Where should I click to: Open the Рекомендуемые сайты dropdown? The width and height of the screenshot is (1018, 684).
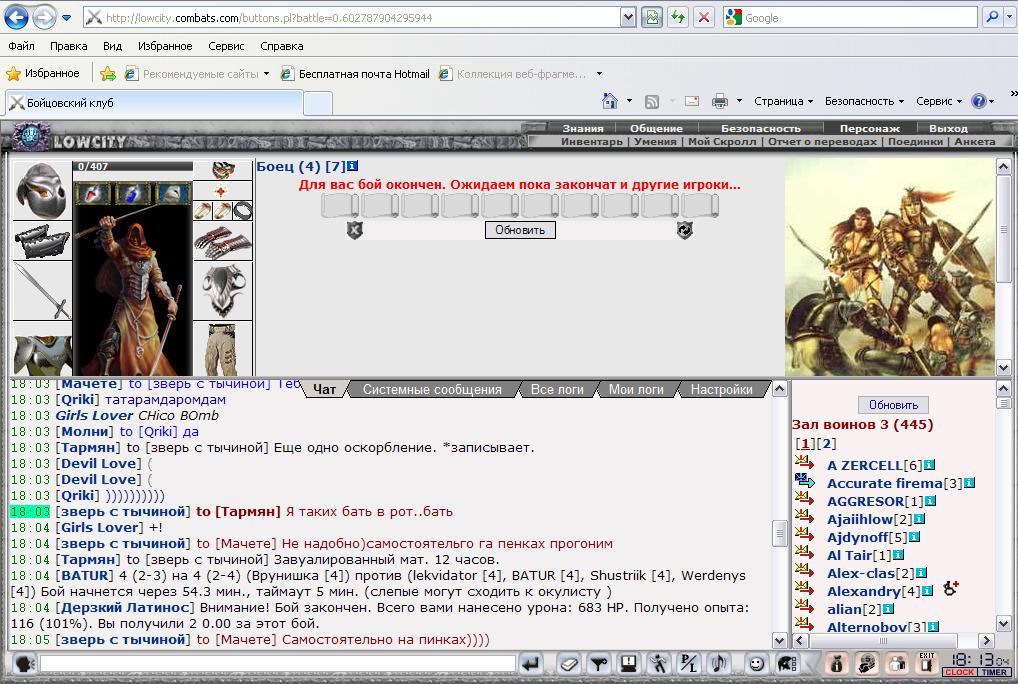pos(266,74)
